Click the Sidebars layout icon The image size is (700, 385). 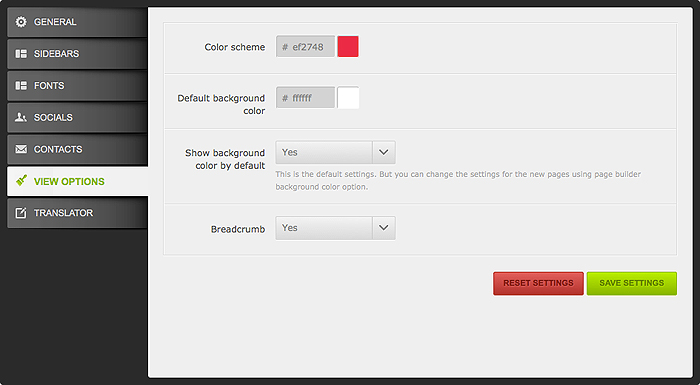[x=21, y=54]
